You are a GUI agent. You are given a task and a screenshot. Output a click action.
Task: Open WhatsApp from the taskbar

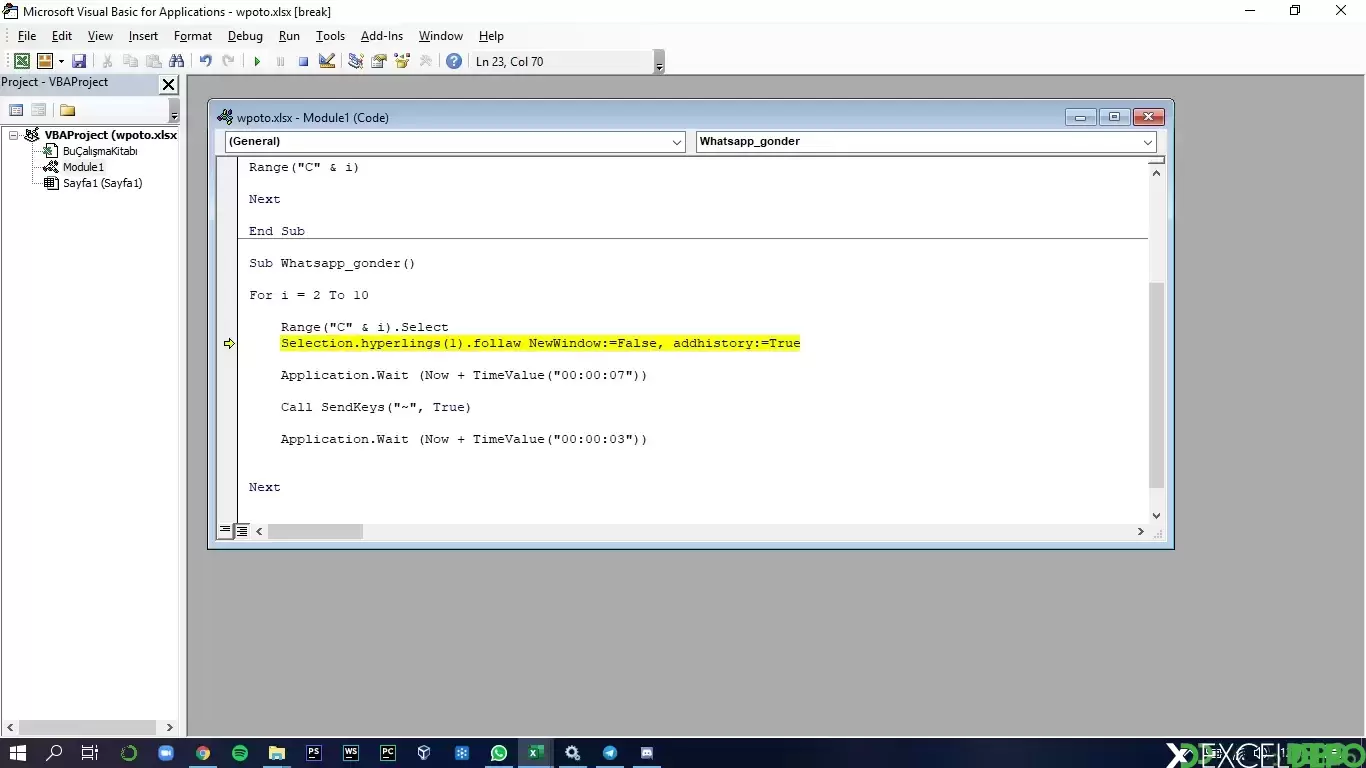[x=499, y=753]
